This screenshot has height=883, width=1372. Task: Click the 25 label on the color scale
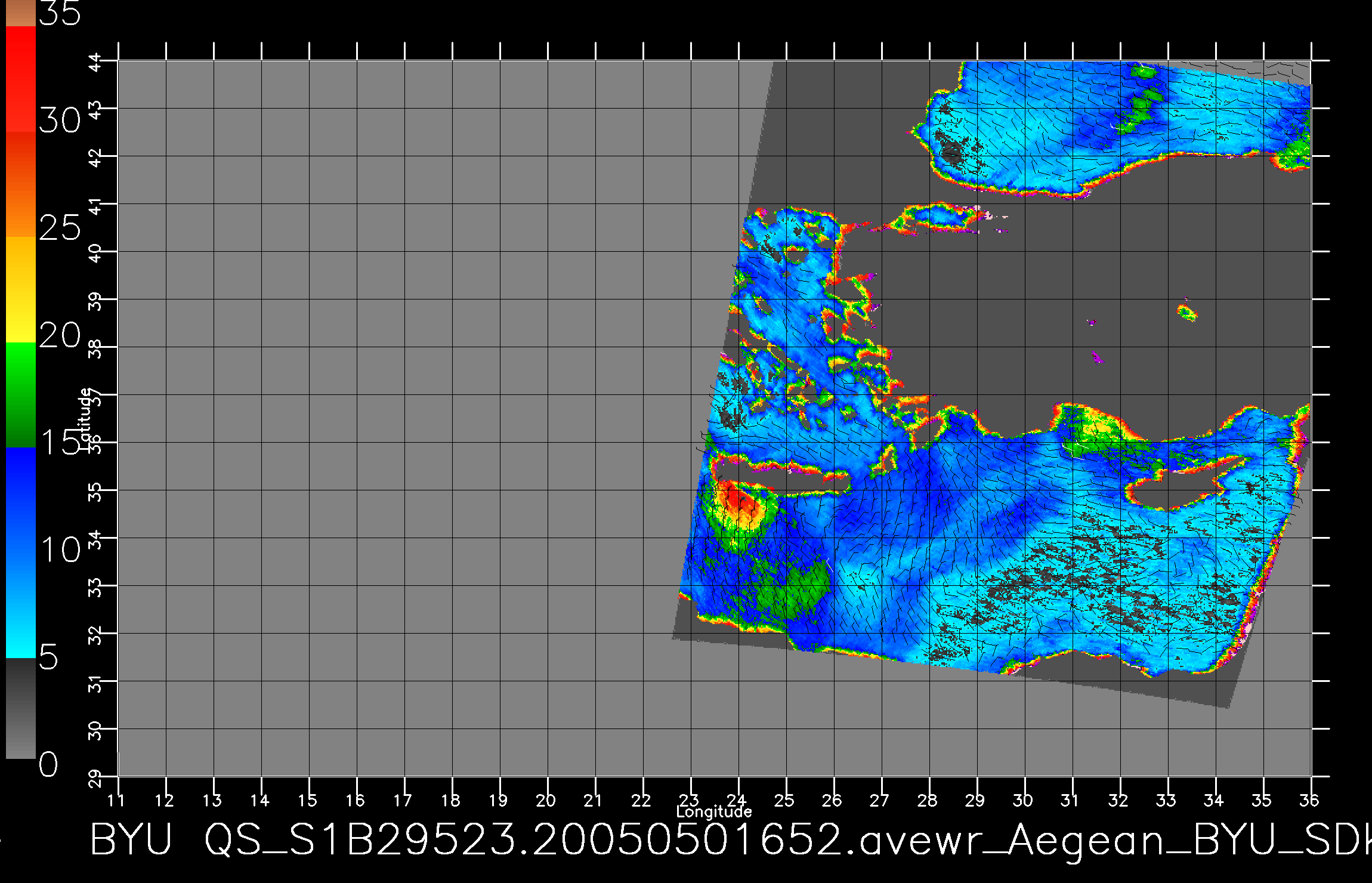[60, 228]
